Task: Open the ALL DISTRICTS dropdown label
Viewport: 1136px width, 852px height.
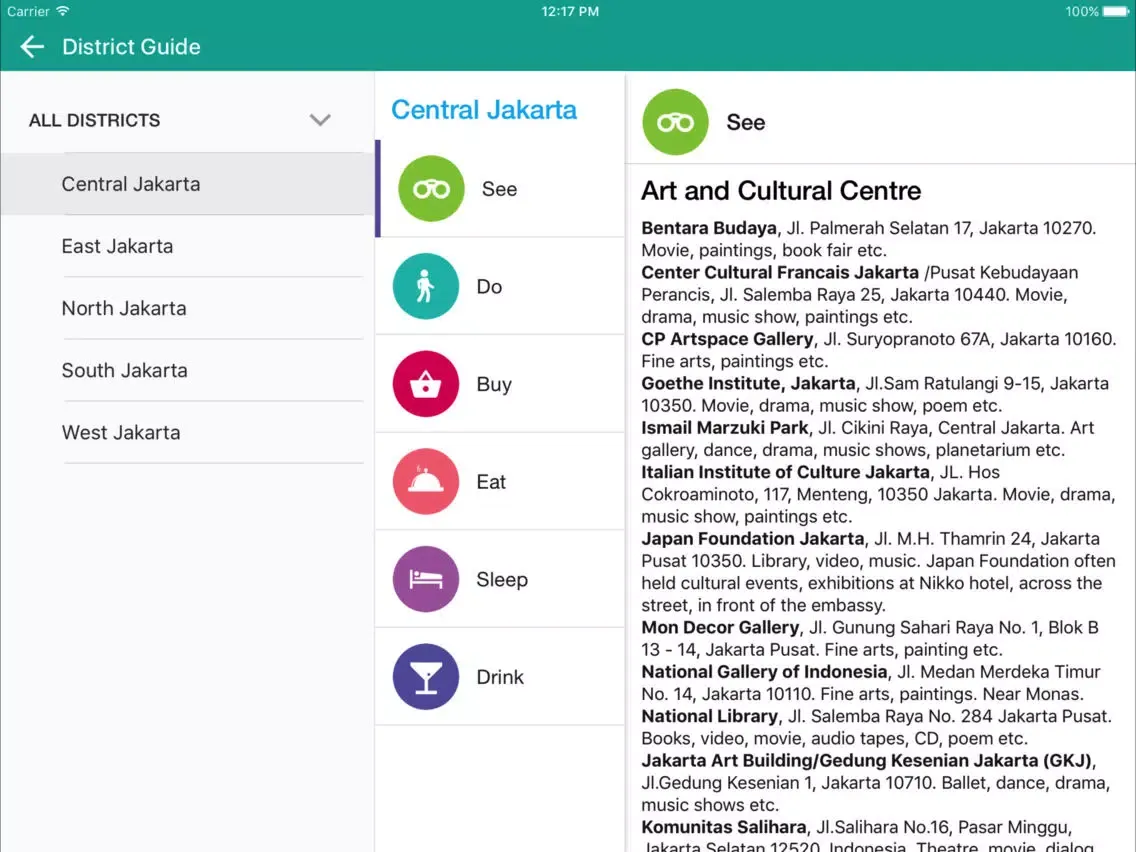Action: (94, 120)
